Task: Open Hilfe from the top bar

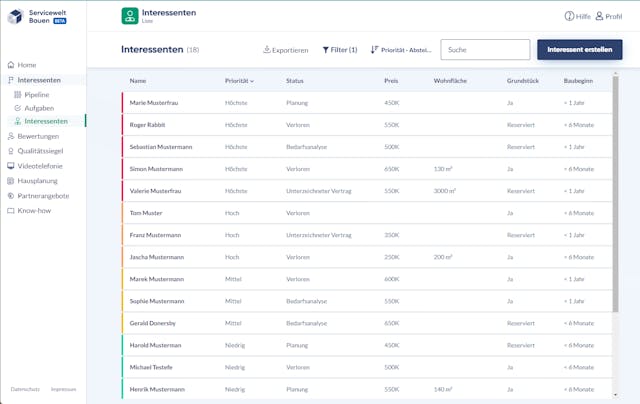Action: click(x=578, y=16)
